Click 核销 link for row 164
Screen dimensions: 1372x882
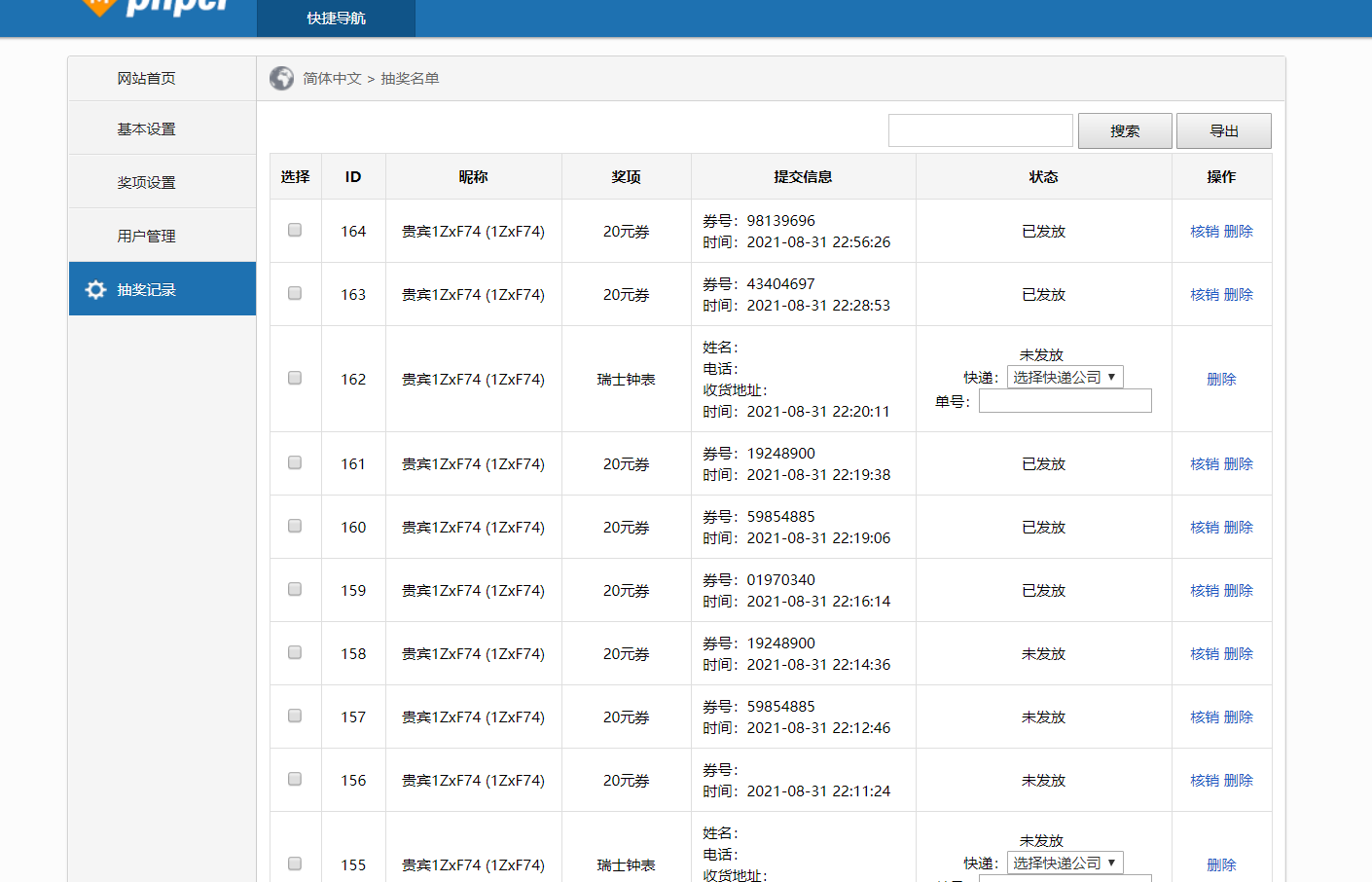[x=1205, y=232]
